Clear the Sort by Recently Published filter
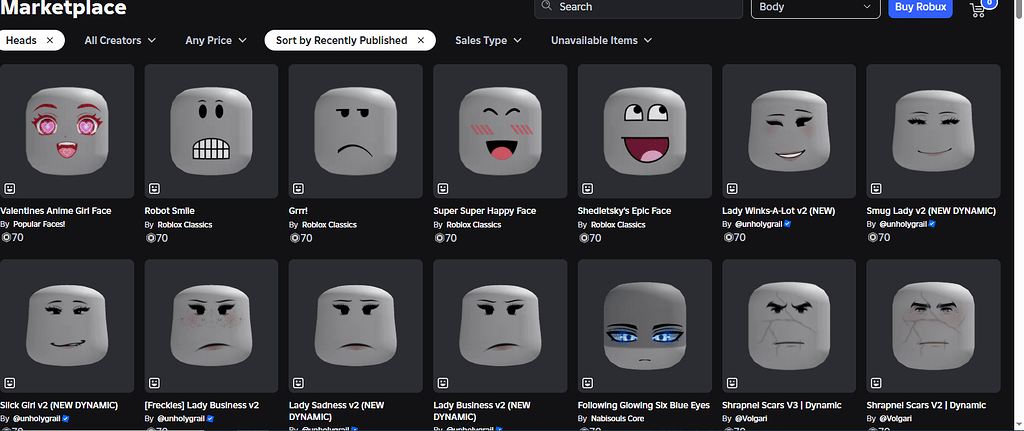 coord(421,40)
